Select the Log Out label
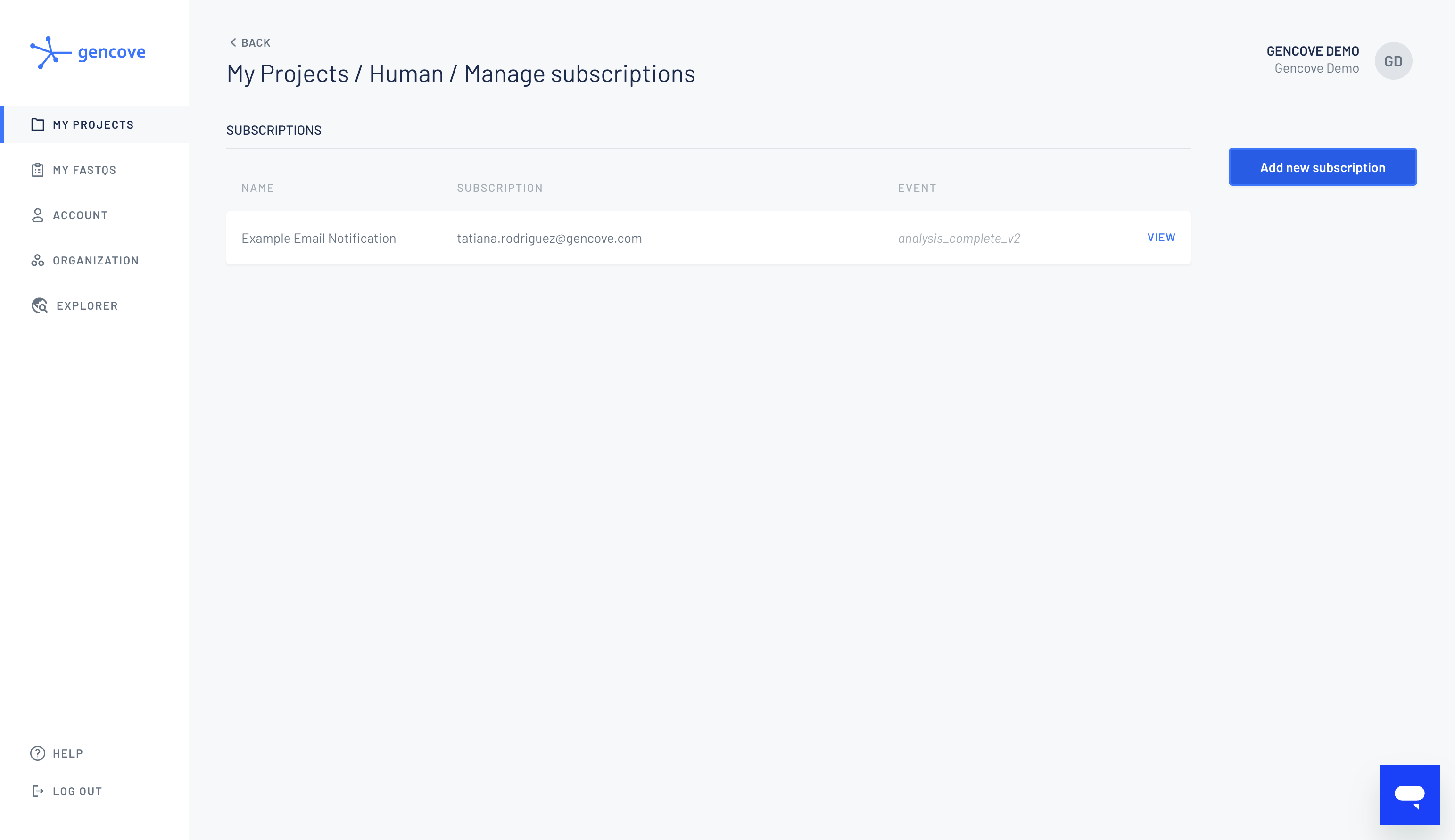 click(77, 791)
